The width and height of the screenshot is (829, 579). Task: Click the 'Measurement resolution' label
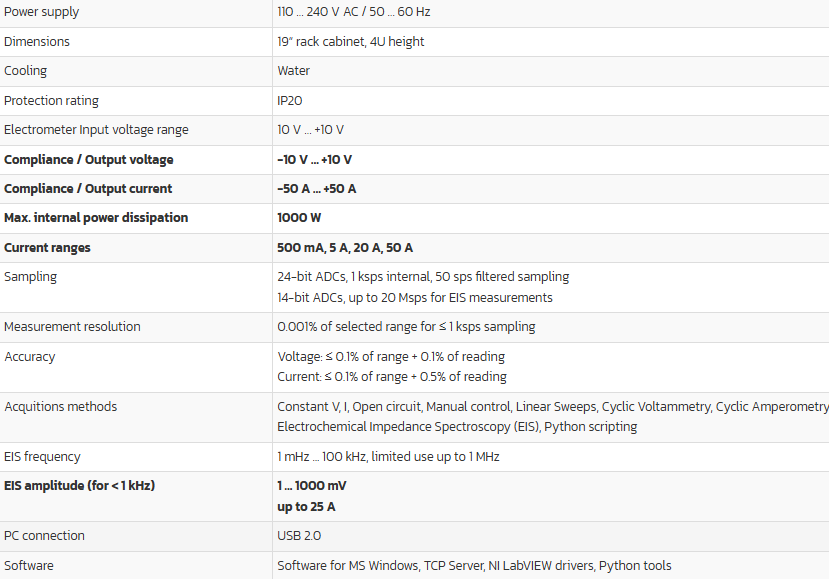[x=72, y=326]
